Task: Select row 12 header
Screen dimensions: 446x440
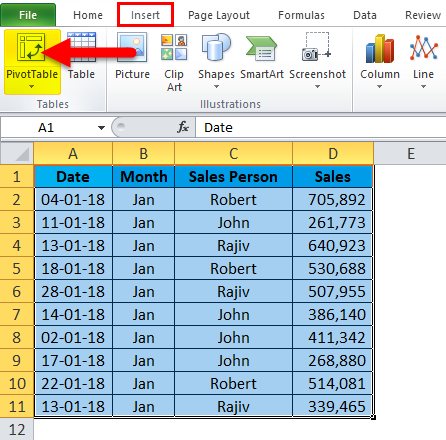Action: point(17,429)
